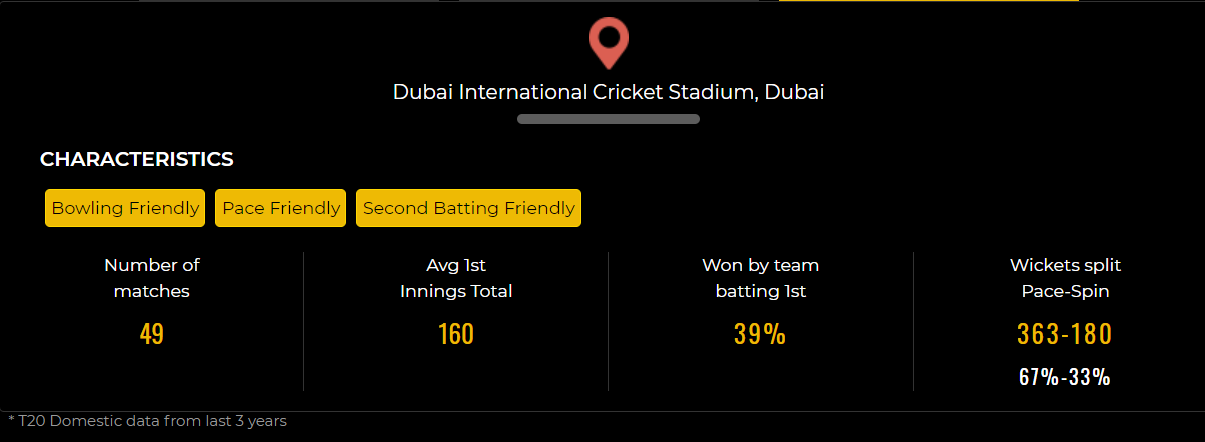1205x442 pixels.
Task: Select the 160 average innings value
Action: click(456, 334)
